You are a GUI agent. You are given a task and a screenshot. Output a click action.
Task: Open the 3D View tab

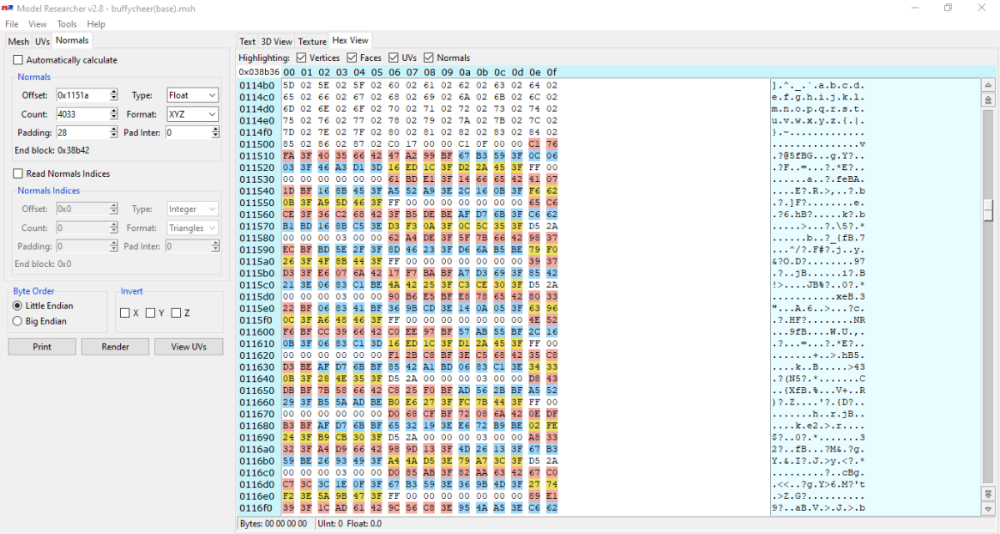277,41
